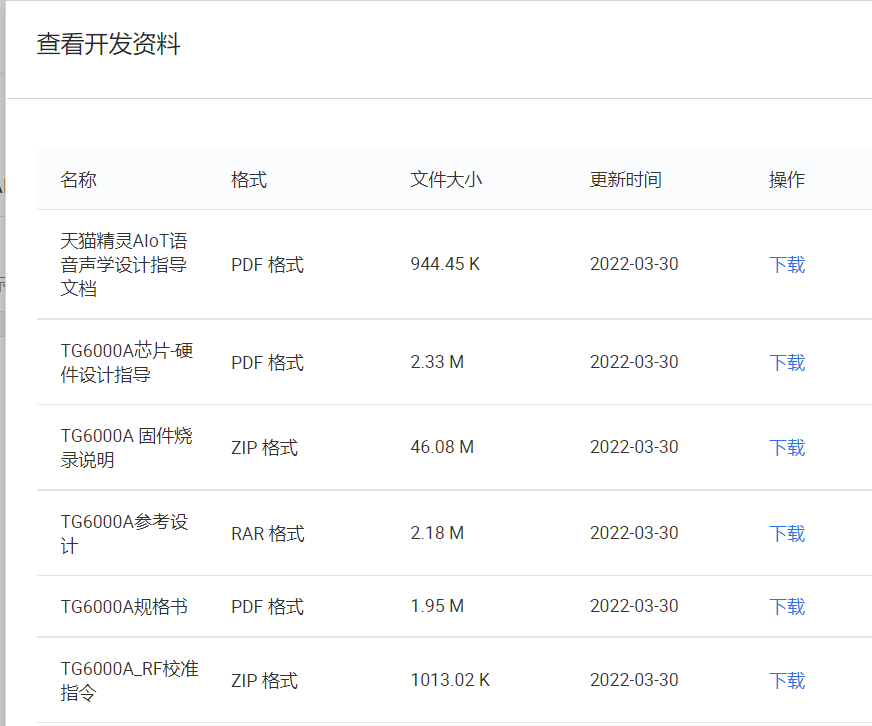Screen dimensions: 872x726
Task: Click the 查看开发资料 dialog title
Action: click(108, 44)
